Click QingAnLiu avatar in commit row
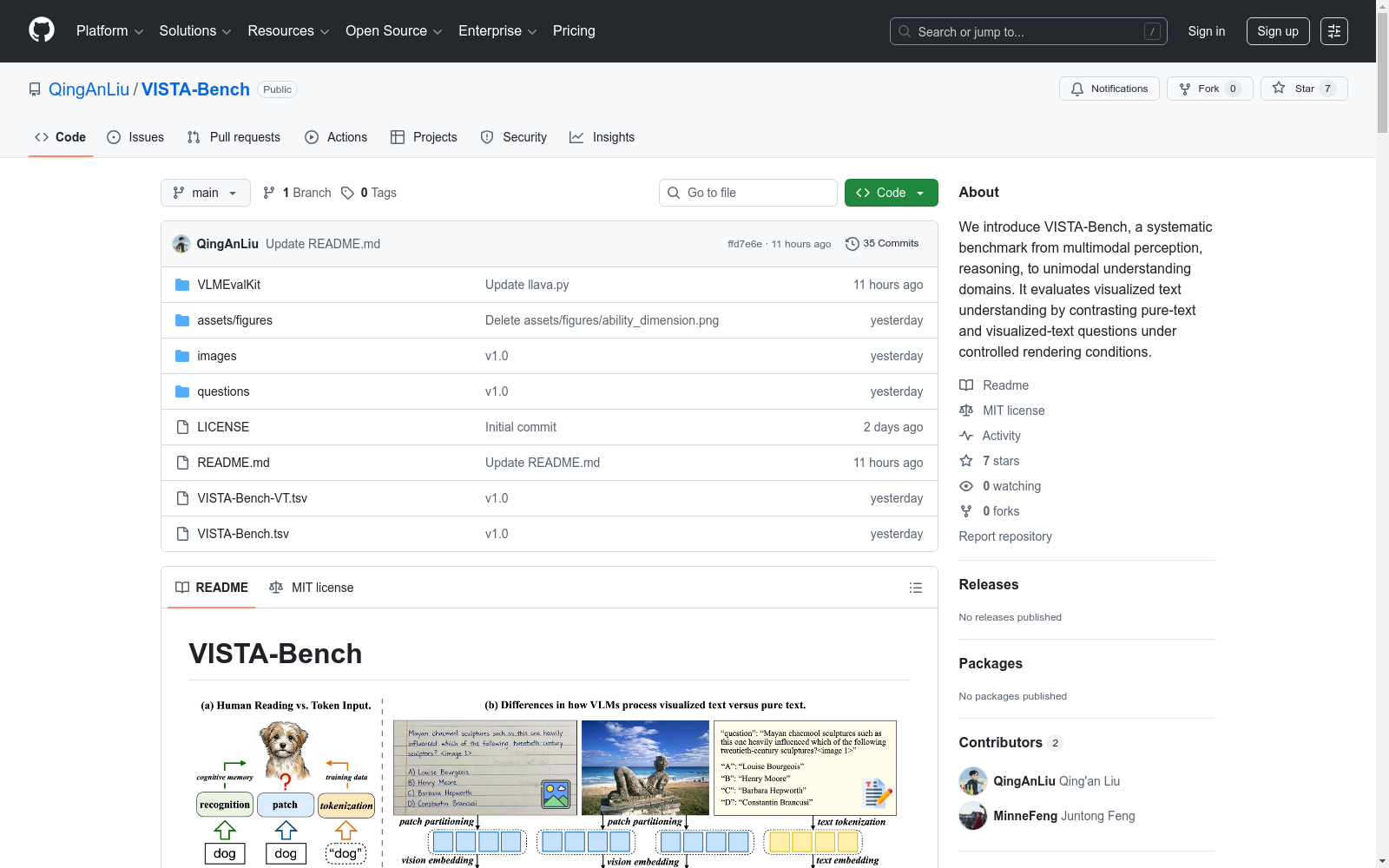The image size is (1389, 868). coord(181,244)
